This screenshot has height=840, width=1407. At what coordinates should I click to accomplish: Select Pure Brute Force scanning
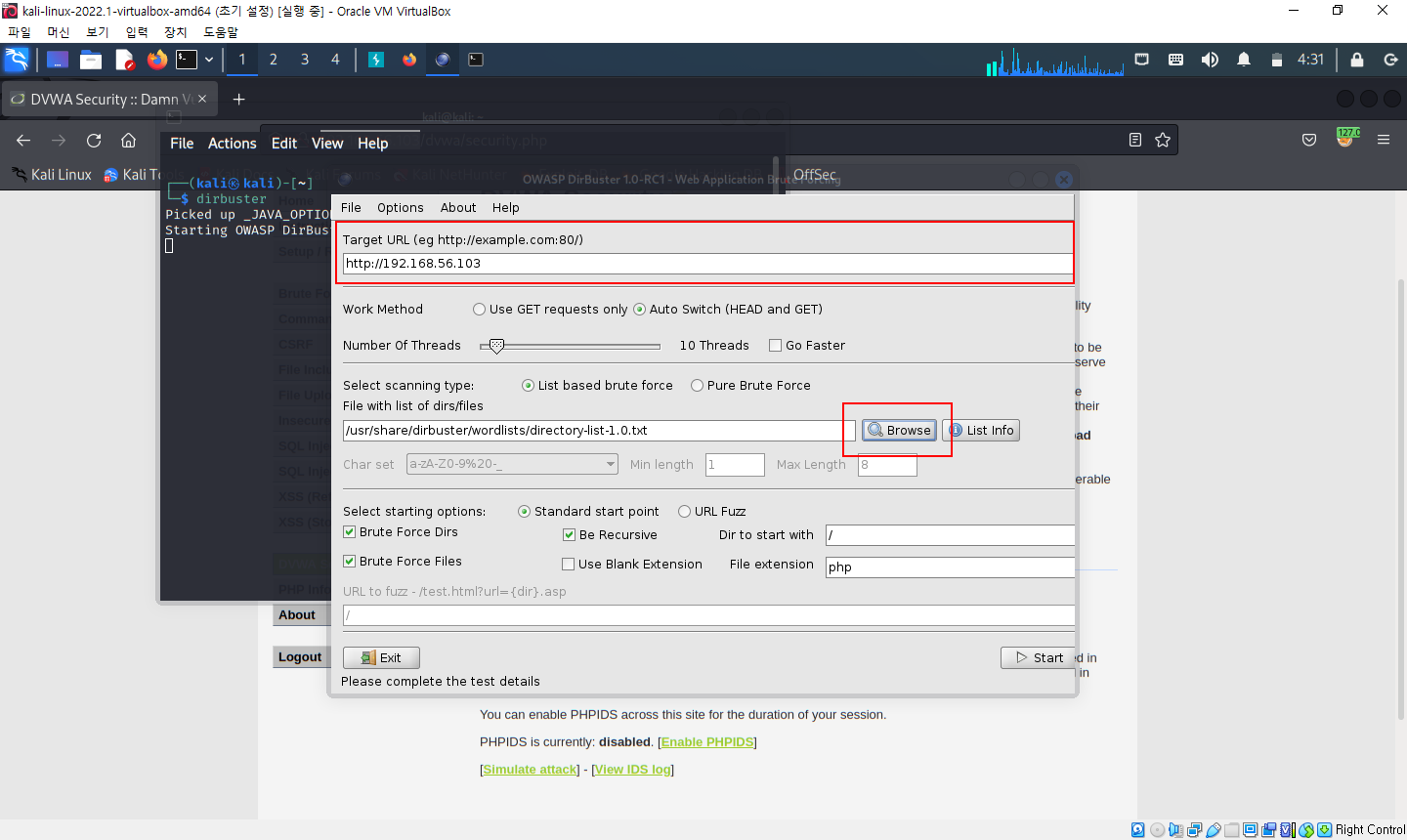coord(750,385)
